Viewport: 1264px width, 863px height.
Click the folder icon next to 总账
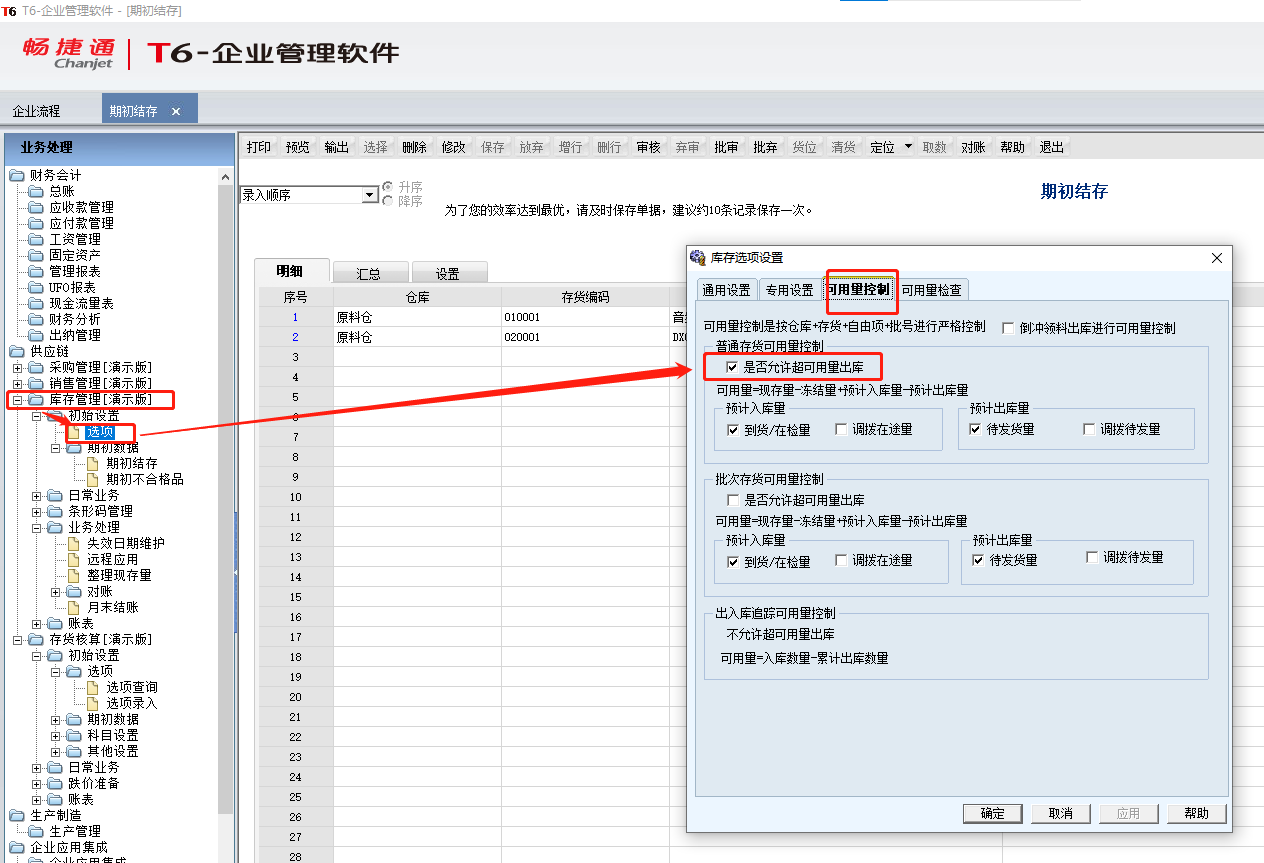[x=36, y=191]
